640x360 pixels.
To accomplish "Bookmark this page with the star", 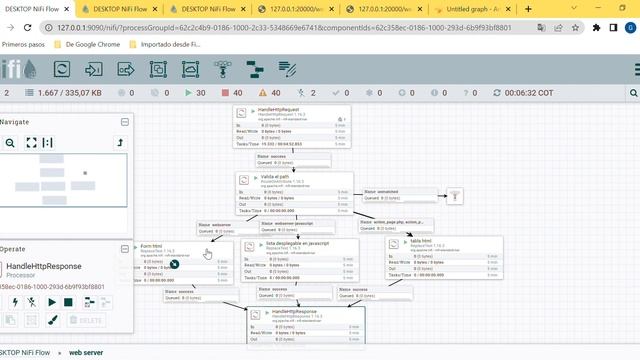I will [x=575, y=27].
